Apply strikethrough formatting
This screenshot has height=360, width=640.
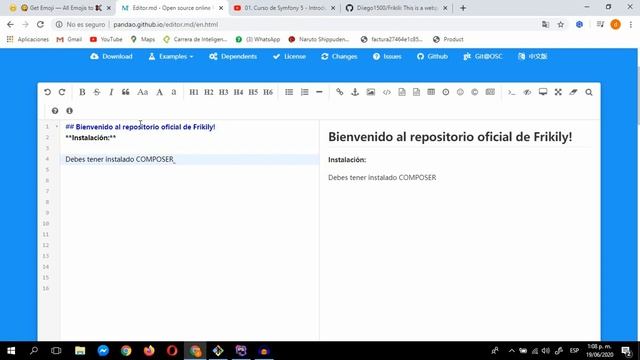[x=97, y=92]
